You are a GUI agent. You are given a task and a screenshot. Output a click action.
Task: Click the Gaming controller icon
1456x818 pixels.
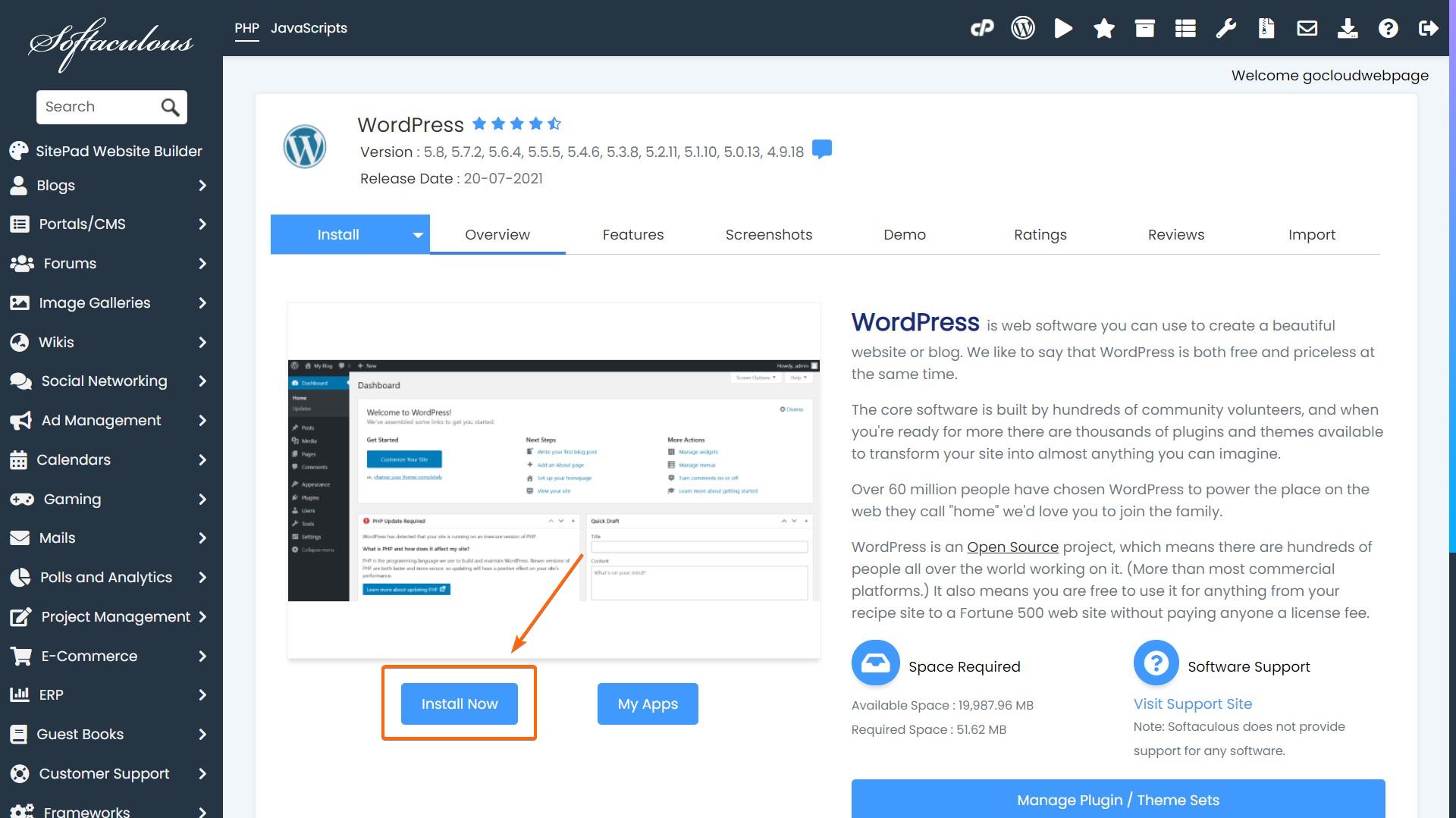coord(22,499)
